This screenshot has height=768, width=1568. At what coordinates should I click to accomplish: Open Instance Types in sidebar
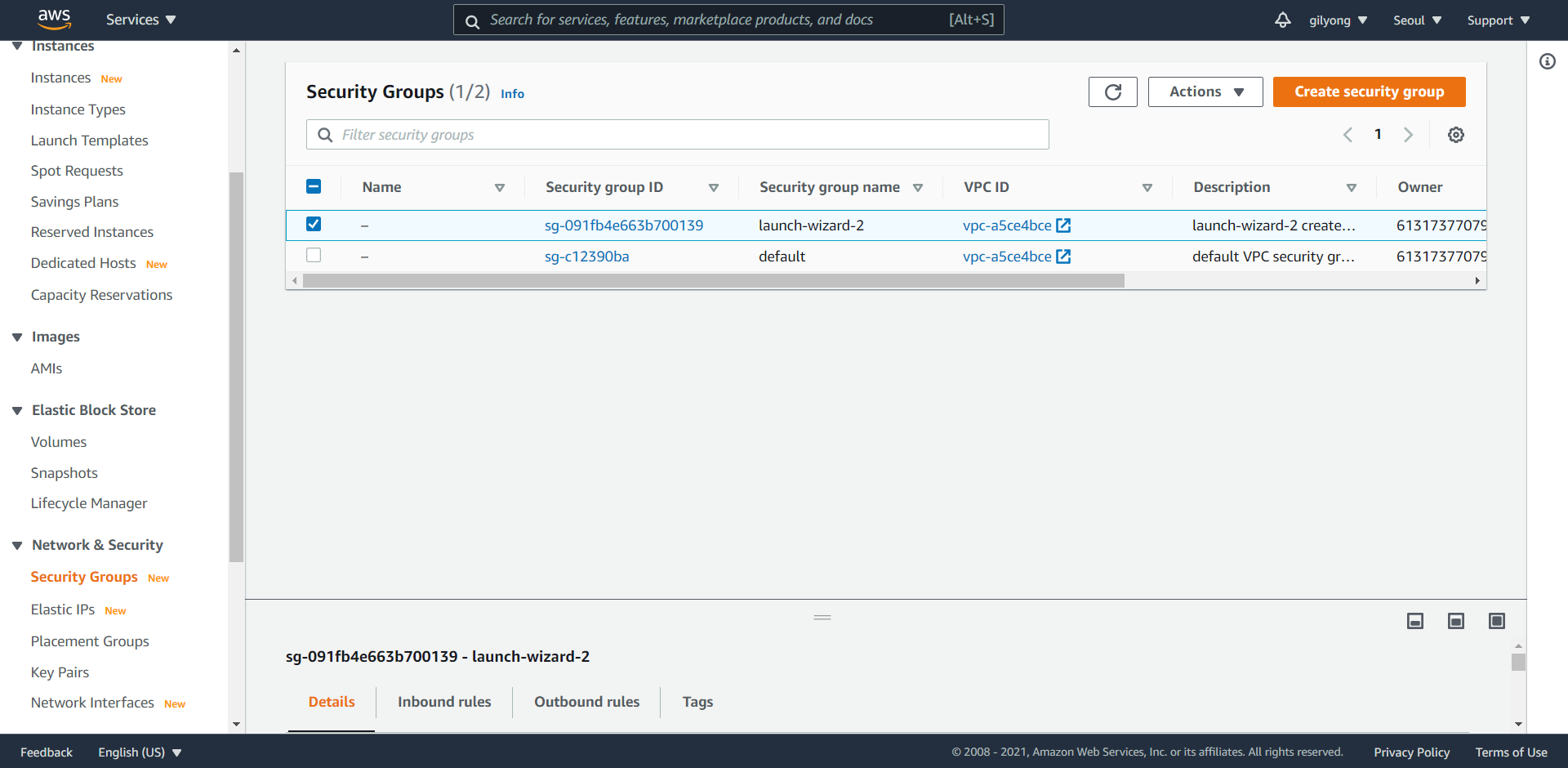point(78,109)
